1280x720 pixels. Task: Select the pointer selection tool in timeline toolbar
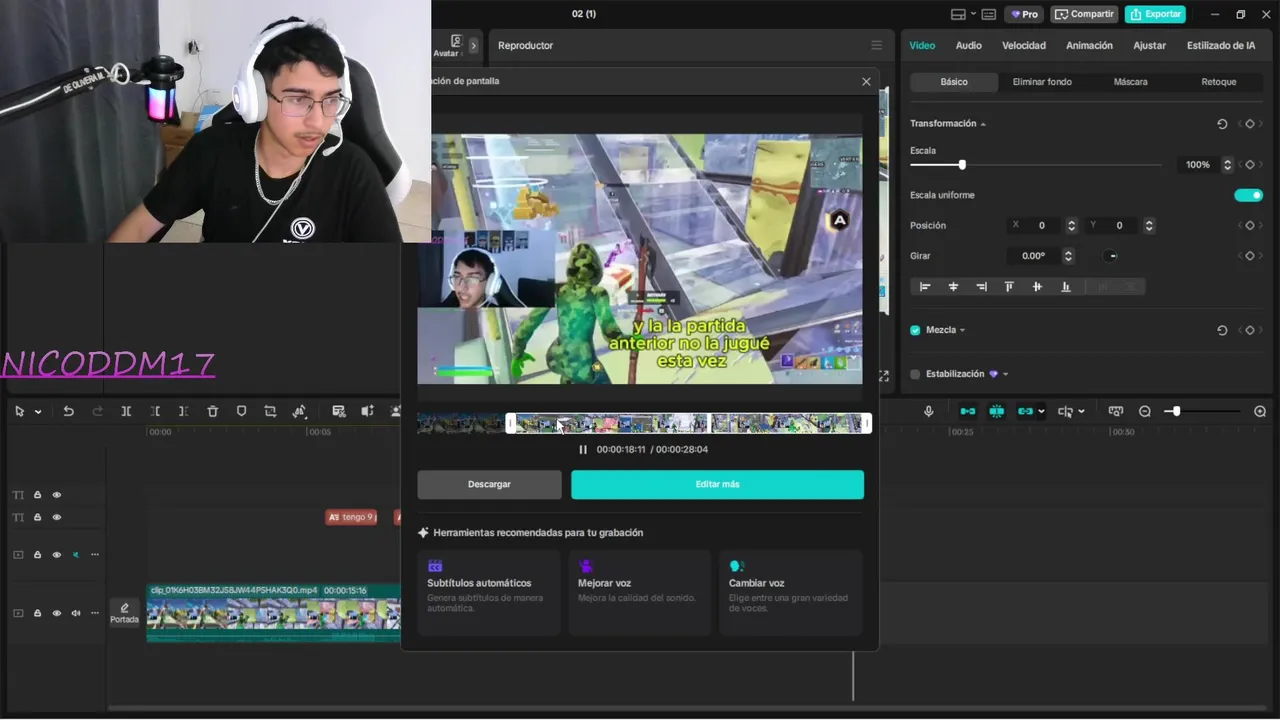(20, 411)
